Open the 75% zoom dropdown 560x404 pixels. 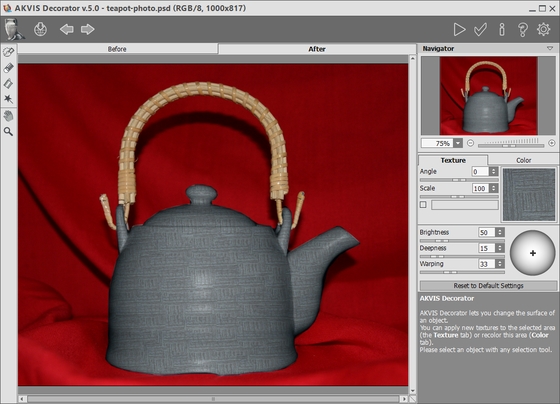458,143
